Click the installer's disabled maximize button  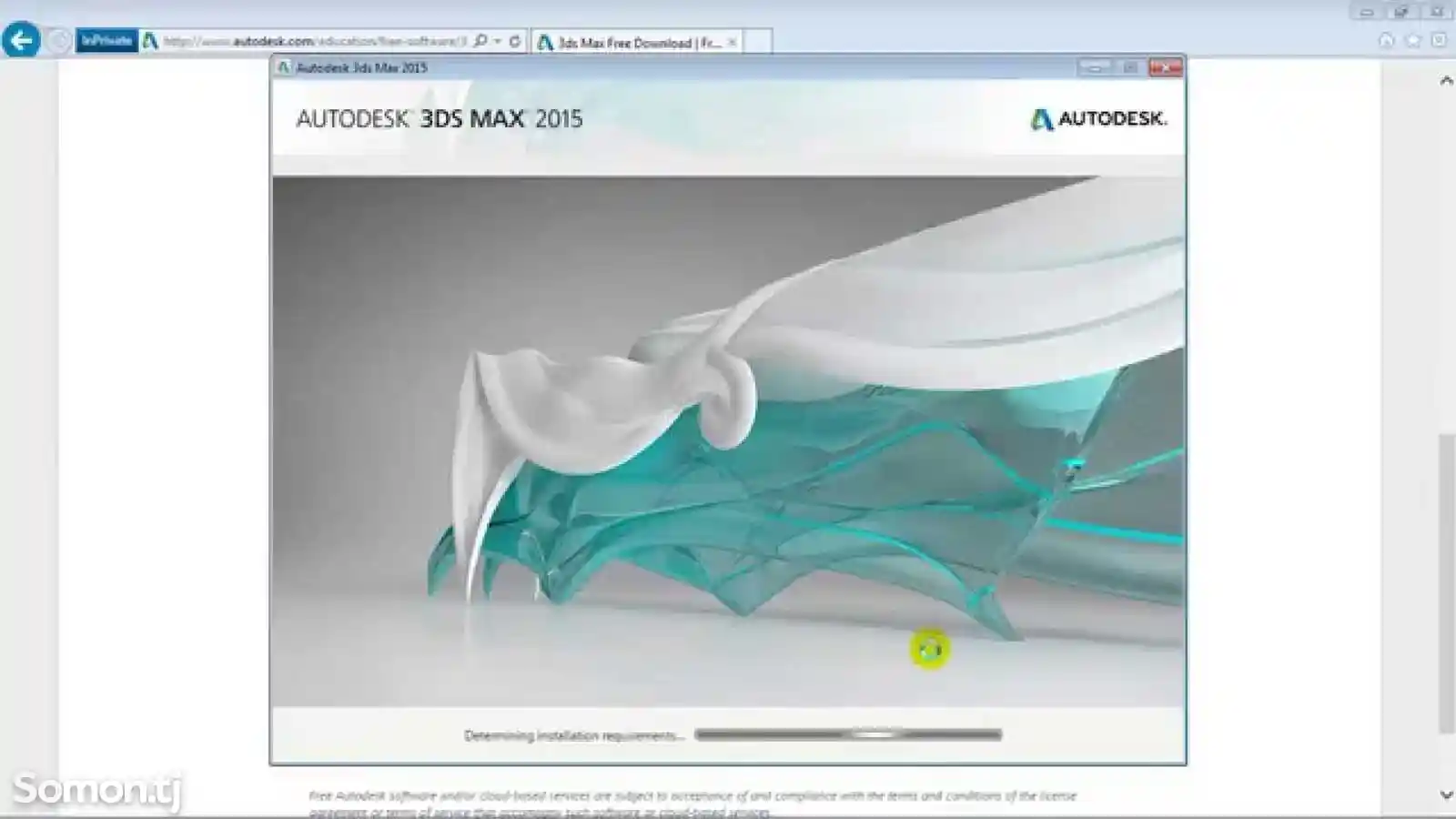(1130, 67)
